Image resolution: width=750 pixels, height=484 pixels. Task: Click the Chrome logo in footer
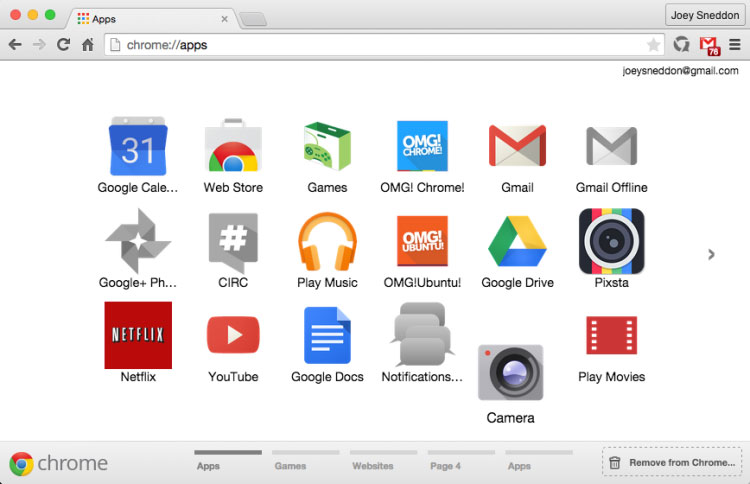click(58, 463)
